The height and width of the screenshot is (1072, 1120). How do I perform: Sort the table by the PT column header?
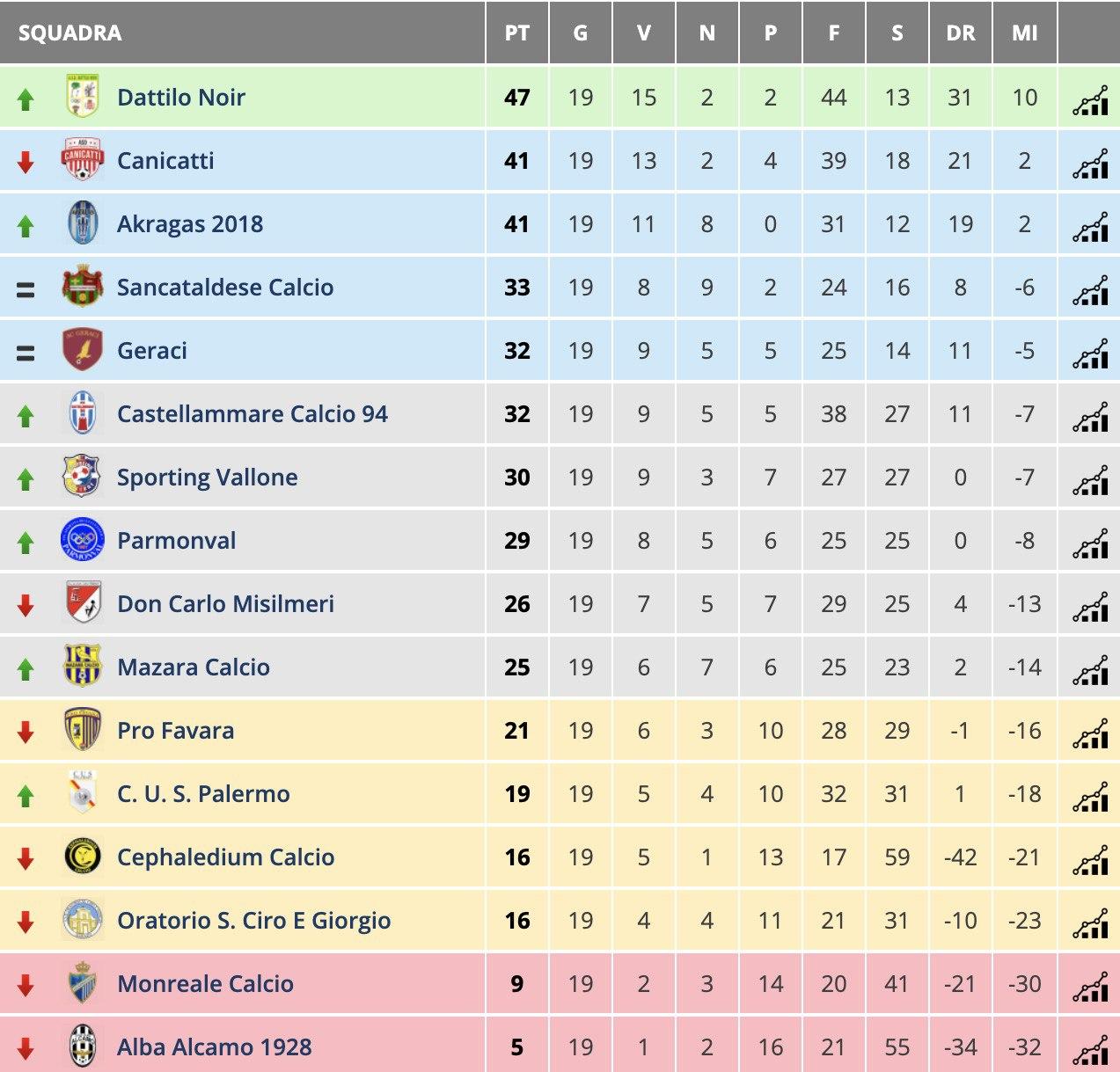[517, 33]
